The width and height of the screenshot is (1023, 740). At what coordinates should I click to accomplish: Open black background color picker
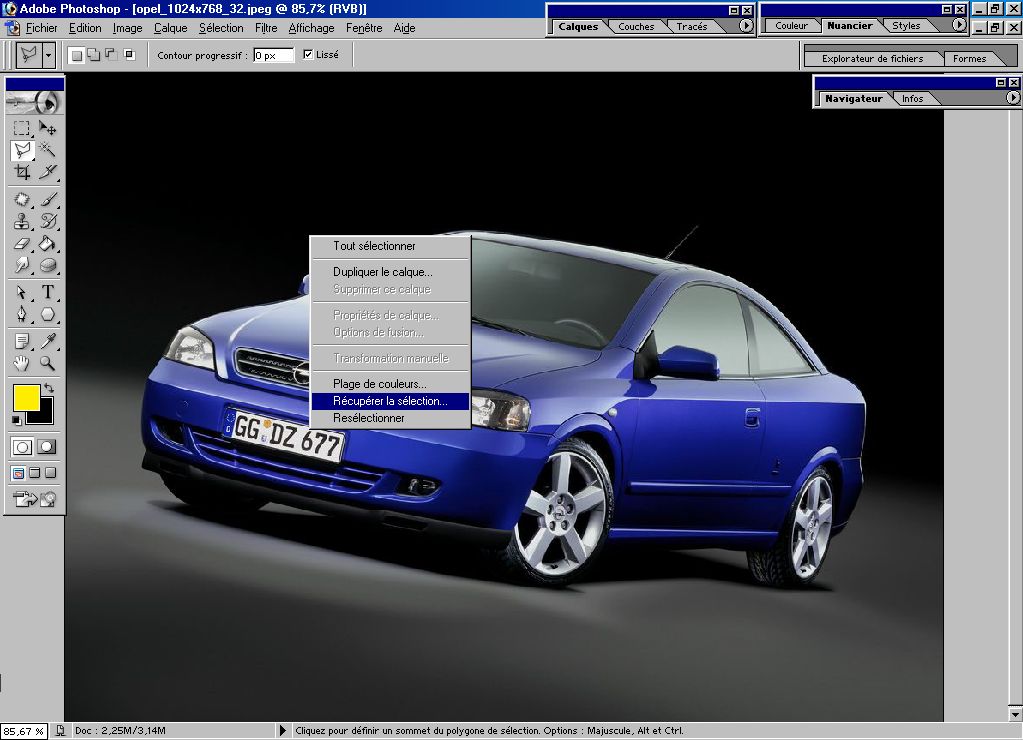coord(46,416)
